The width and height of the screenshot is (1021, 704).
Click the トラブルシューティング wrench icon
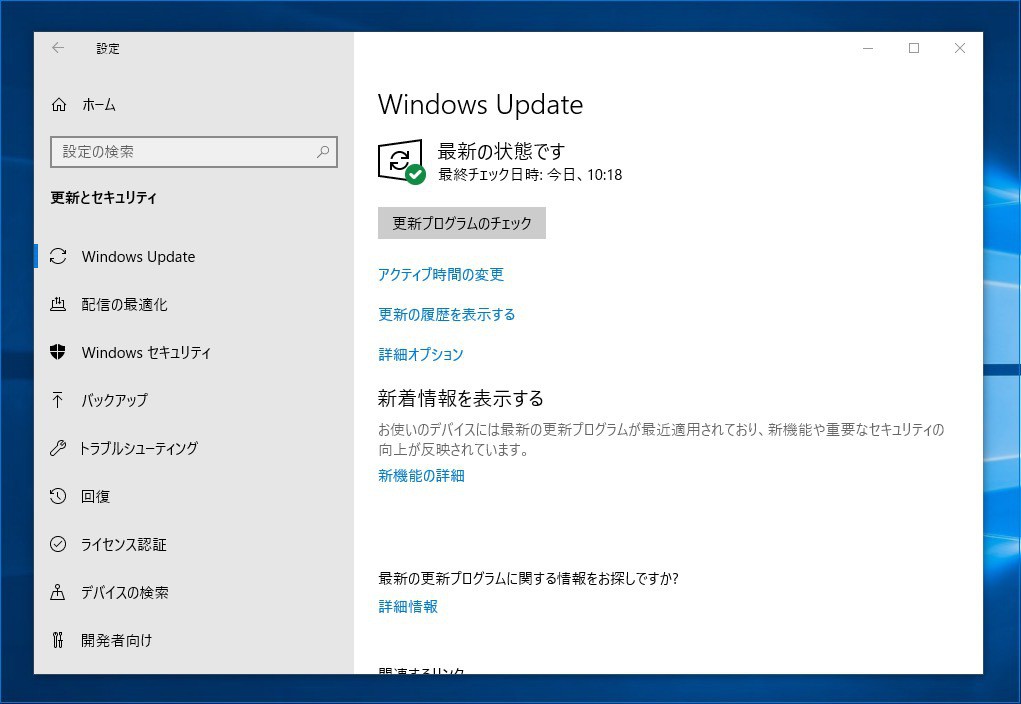point(58,448)
